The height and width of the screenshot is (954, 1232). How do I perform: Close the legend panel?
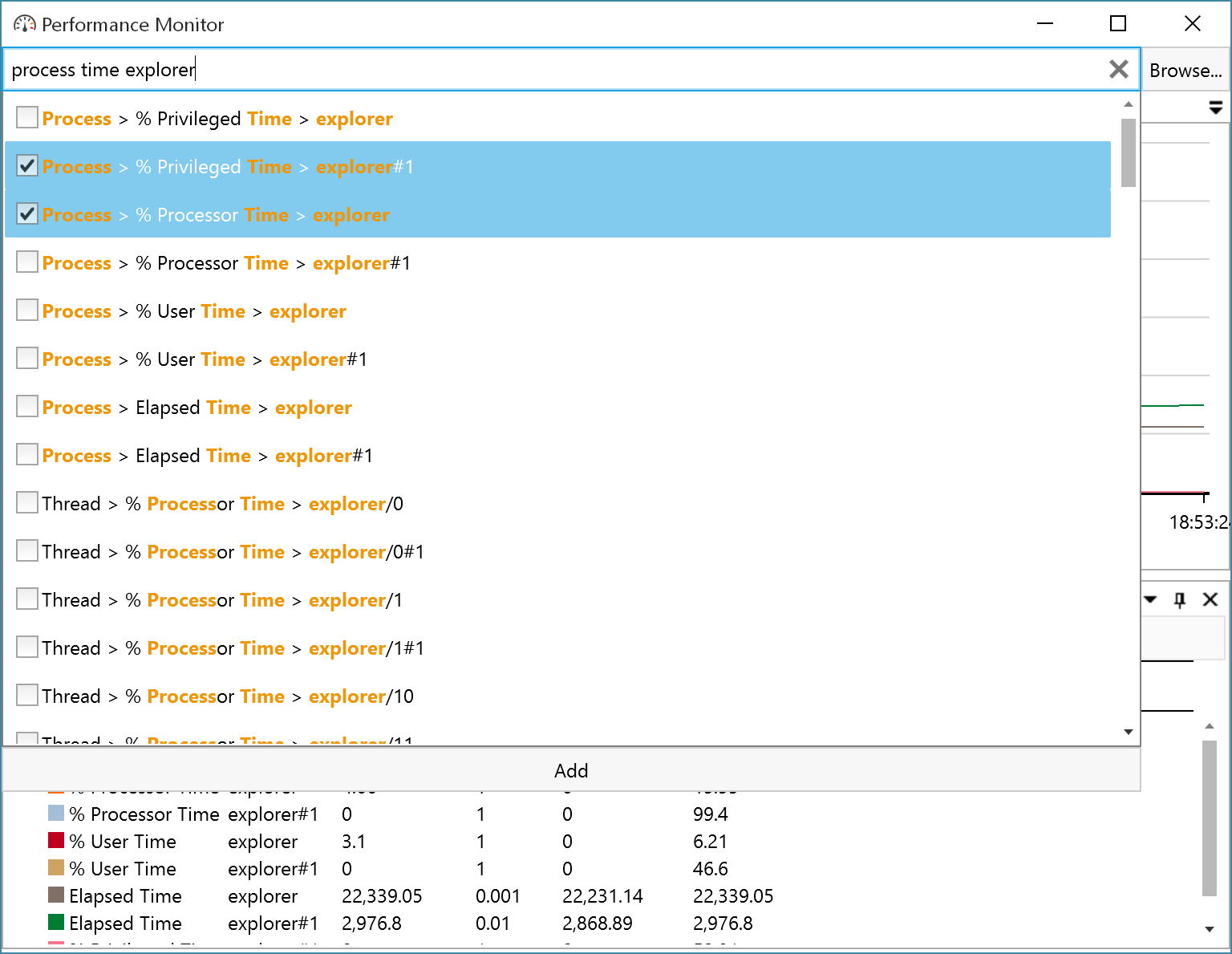coord(1210,599)
